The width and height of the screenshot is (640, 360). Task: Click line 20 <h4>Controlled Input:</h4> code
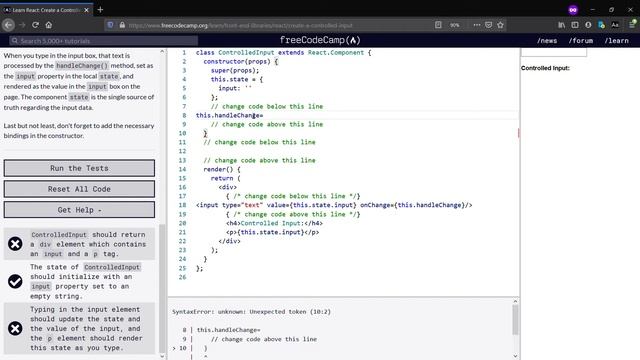coord(274,223)
